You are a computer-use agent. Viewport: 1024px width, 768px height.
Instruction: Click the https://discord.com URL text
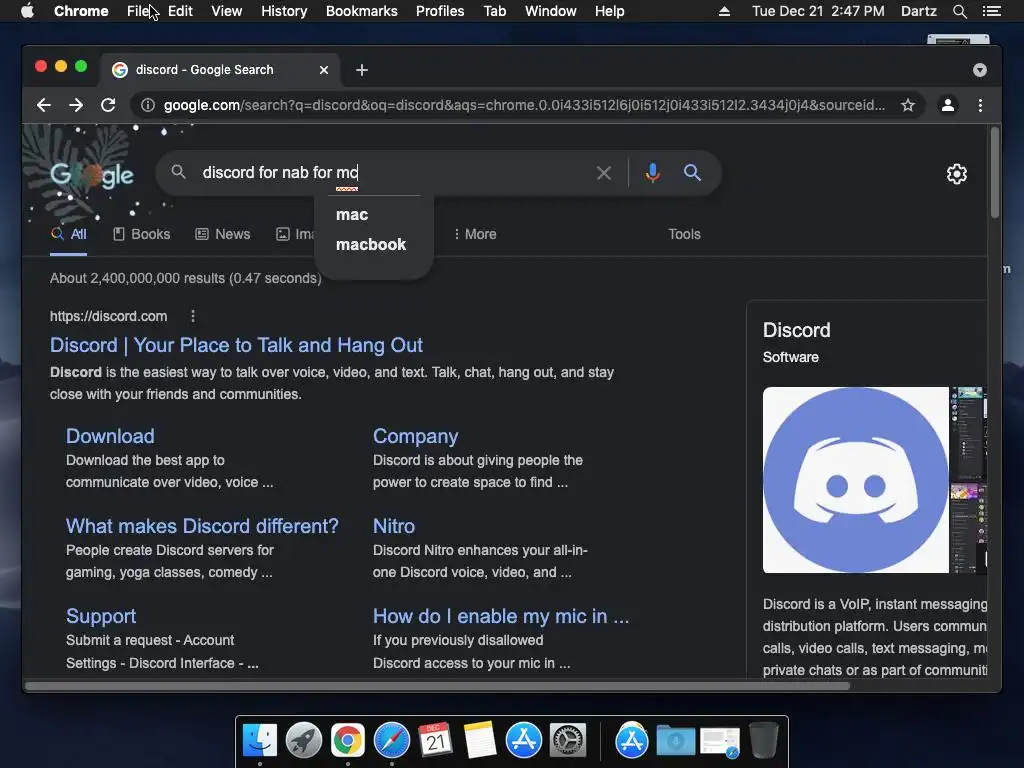coord(108,316)
